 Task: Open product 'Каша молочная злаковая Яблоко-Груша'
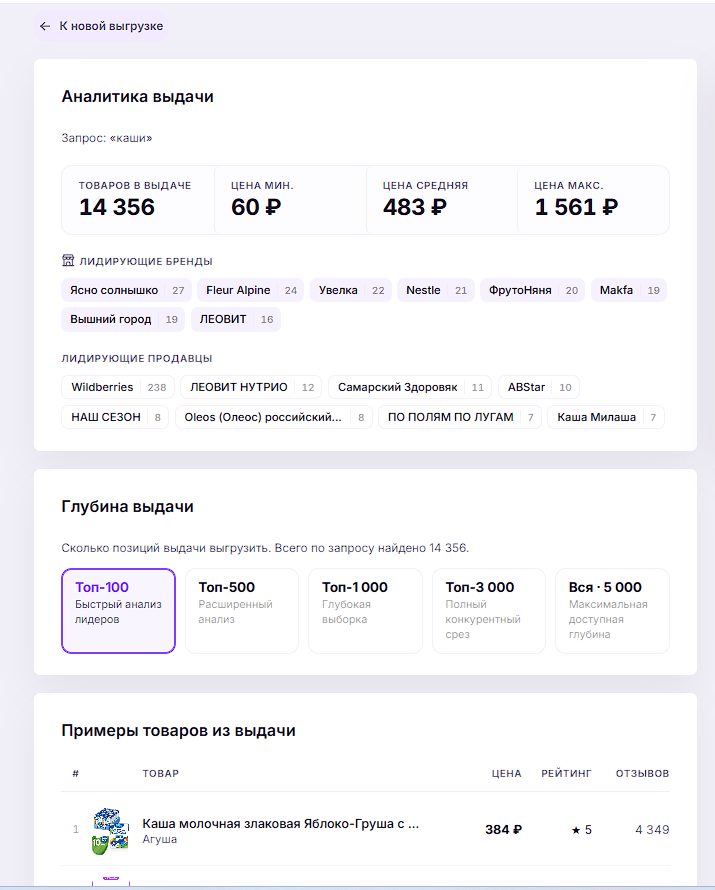pos(280,824)
